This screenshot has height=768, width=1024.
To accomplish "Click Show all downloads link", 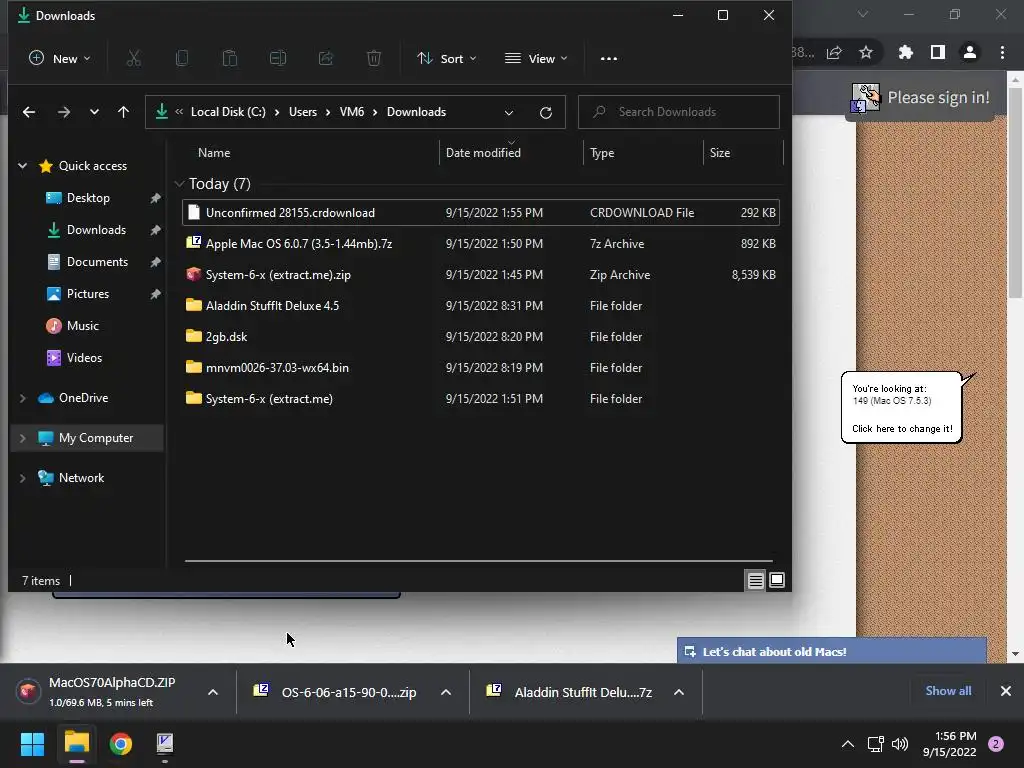I will tap(948, 691).
